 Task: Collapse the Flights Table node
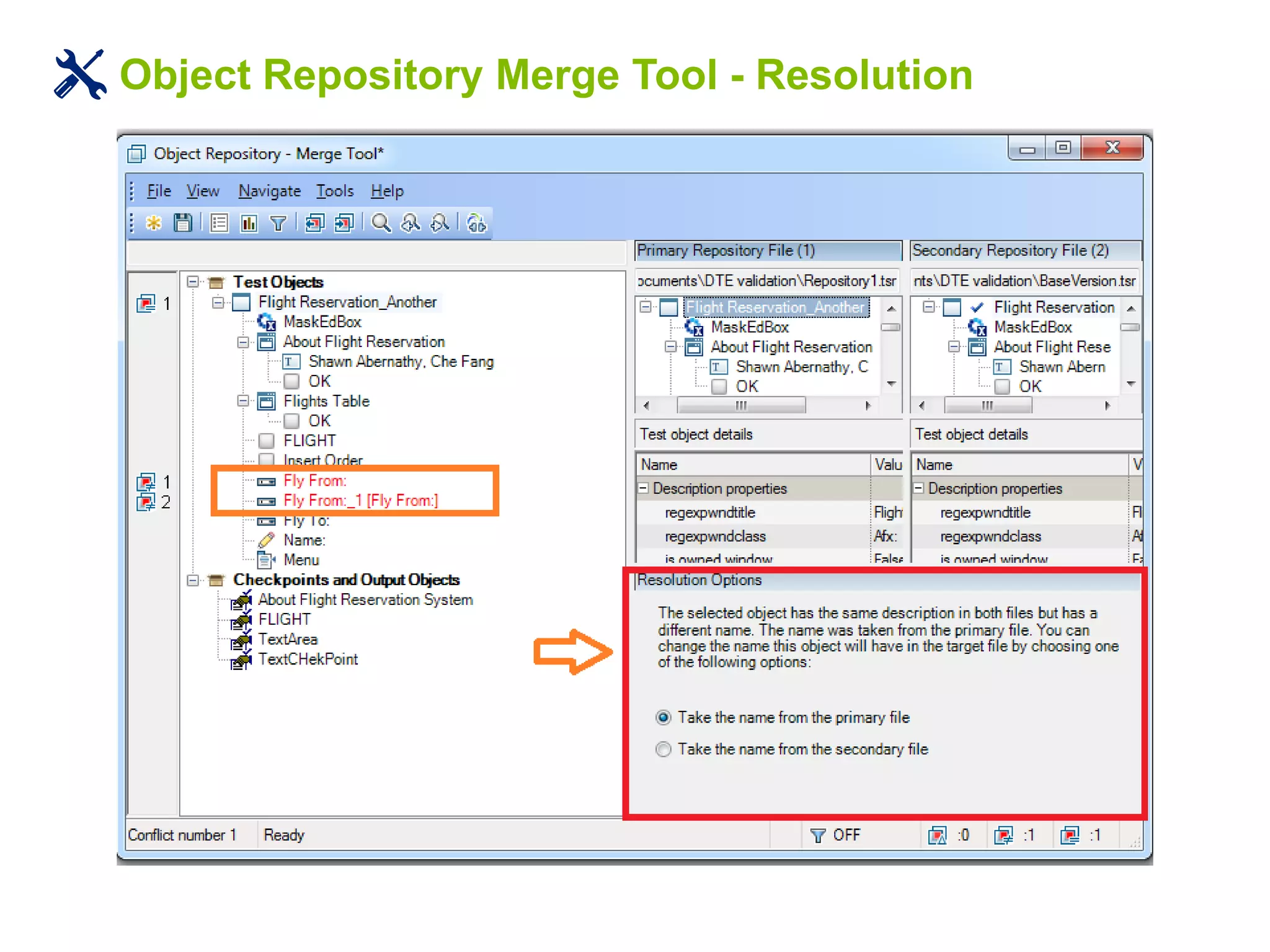[x=243, y=401]
